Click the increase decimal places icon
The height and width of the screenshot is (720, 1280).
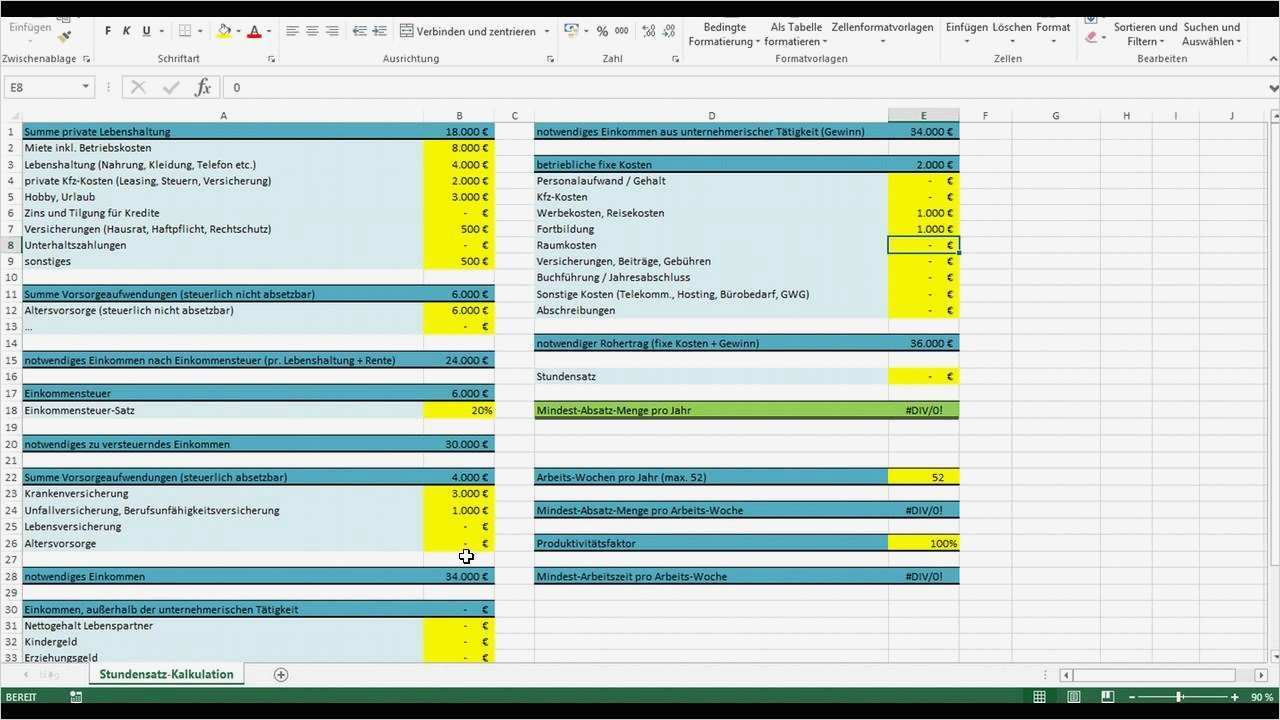click(x=648, y=31)
